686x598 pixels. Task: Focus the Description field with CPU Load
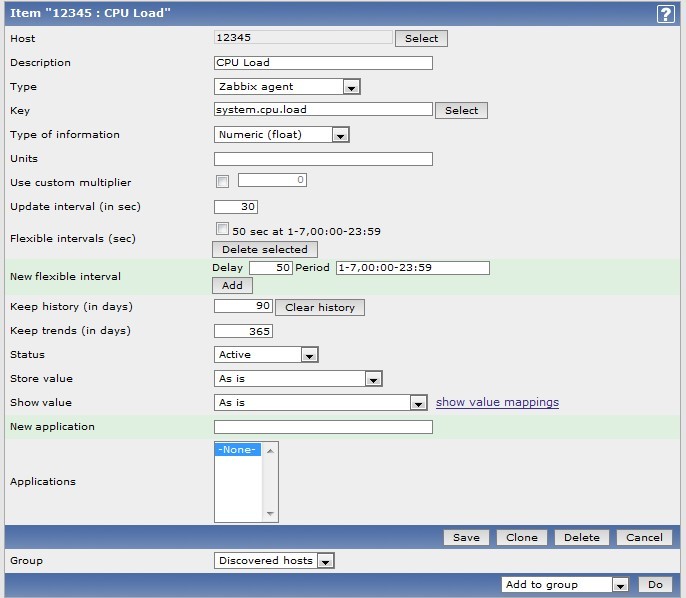[323, 63]
